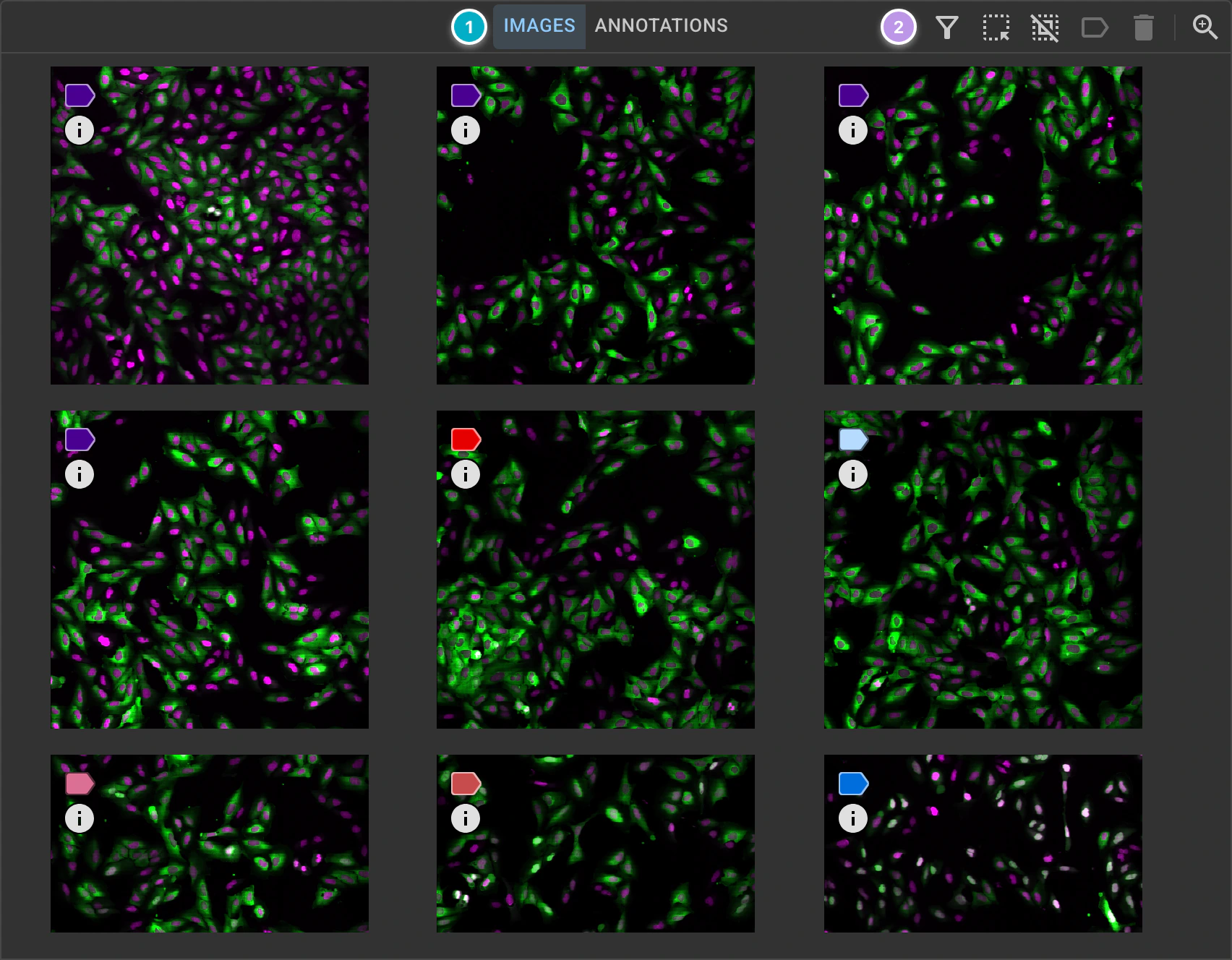Image resolution: width=1232 pixels, height=960 pixels.
Task: Click the trash delete icon
Action: point(1144,28)
